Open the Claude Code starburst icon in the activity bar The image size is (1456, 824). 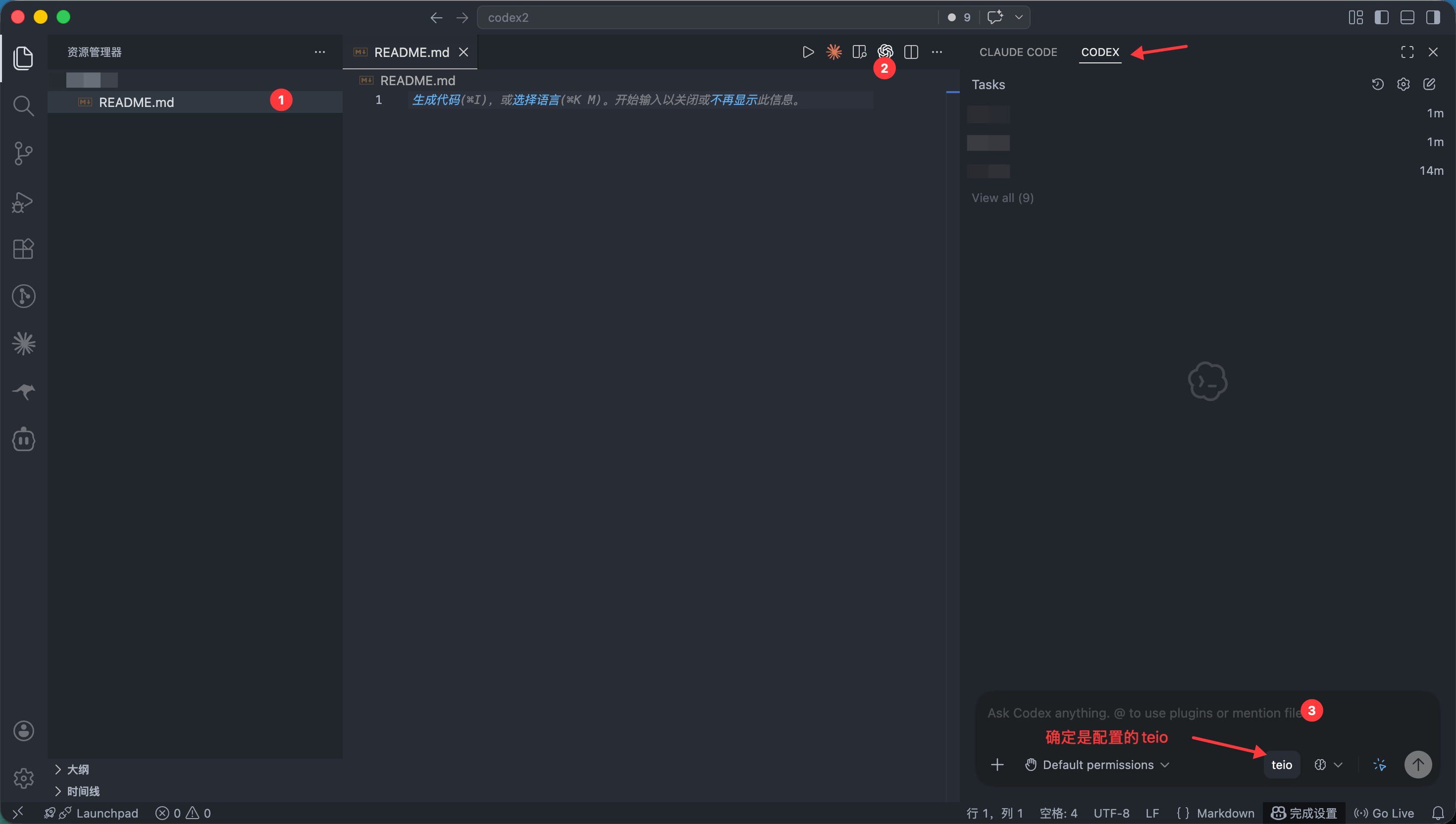23,343
